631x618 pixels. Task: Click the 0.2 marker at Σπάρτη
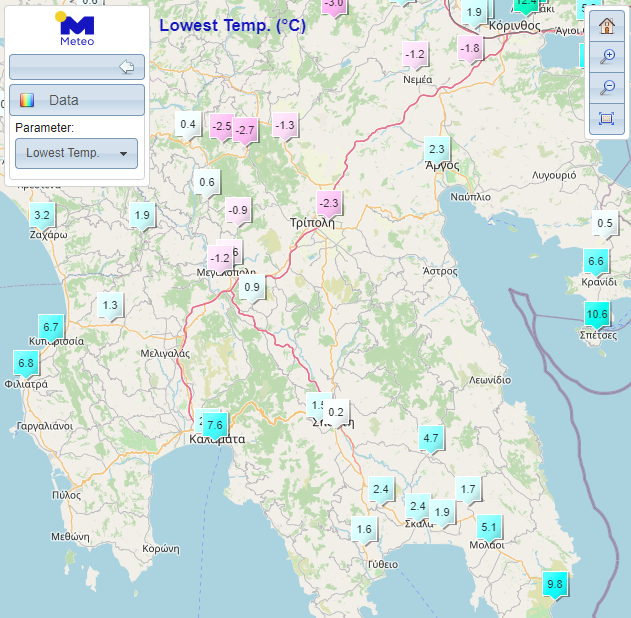coord(336,414)
